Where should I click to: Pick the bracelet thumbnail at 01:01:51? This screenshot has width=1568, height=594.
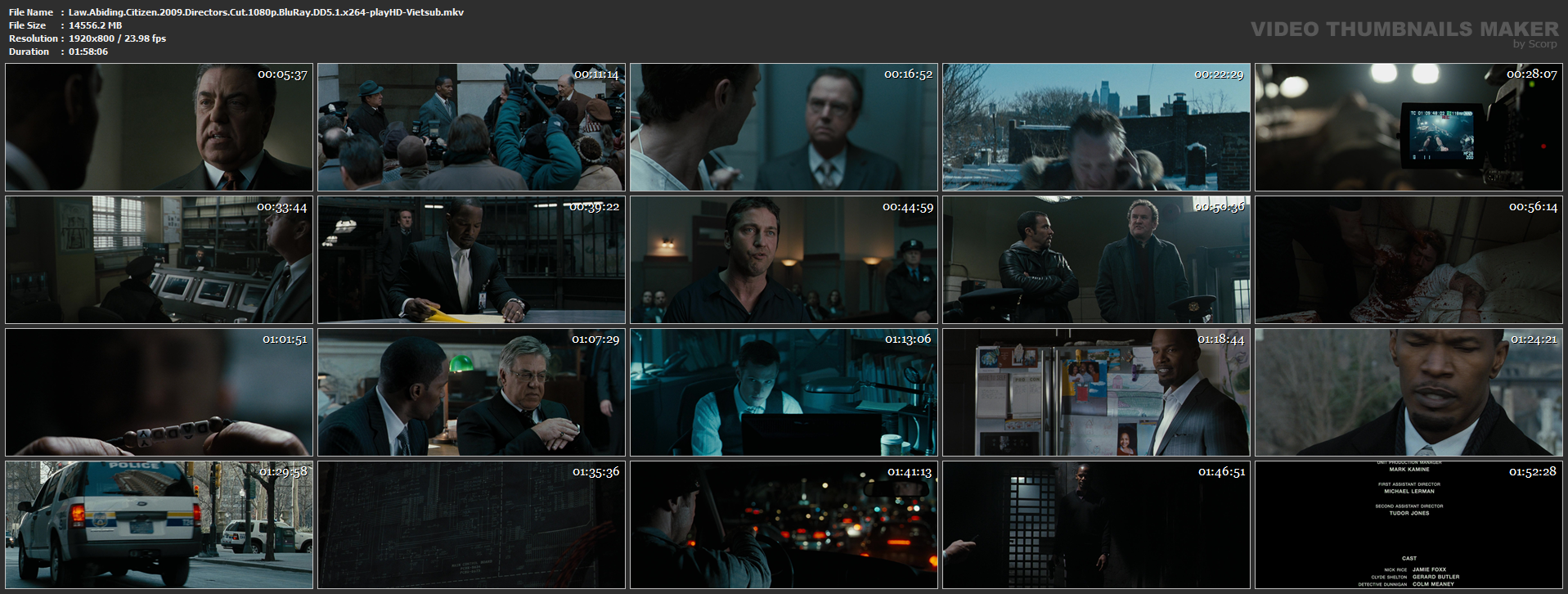point(159,392)
